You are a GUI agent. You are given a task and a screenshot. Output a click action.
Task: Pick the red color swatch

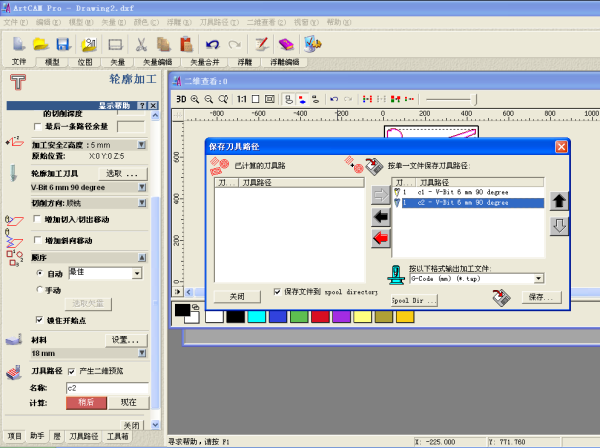320,317
